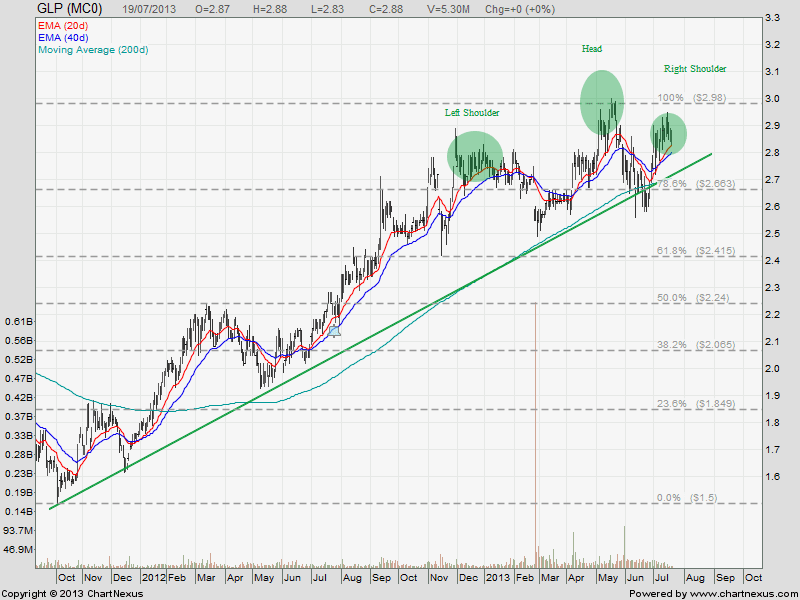Click the 46.9M volume axis label

coord(18,549)
